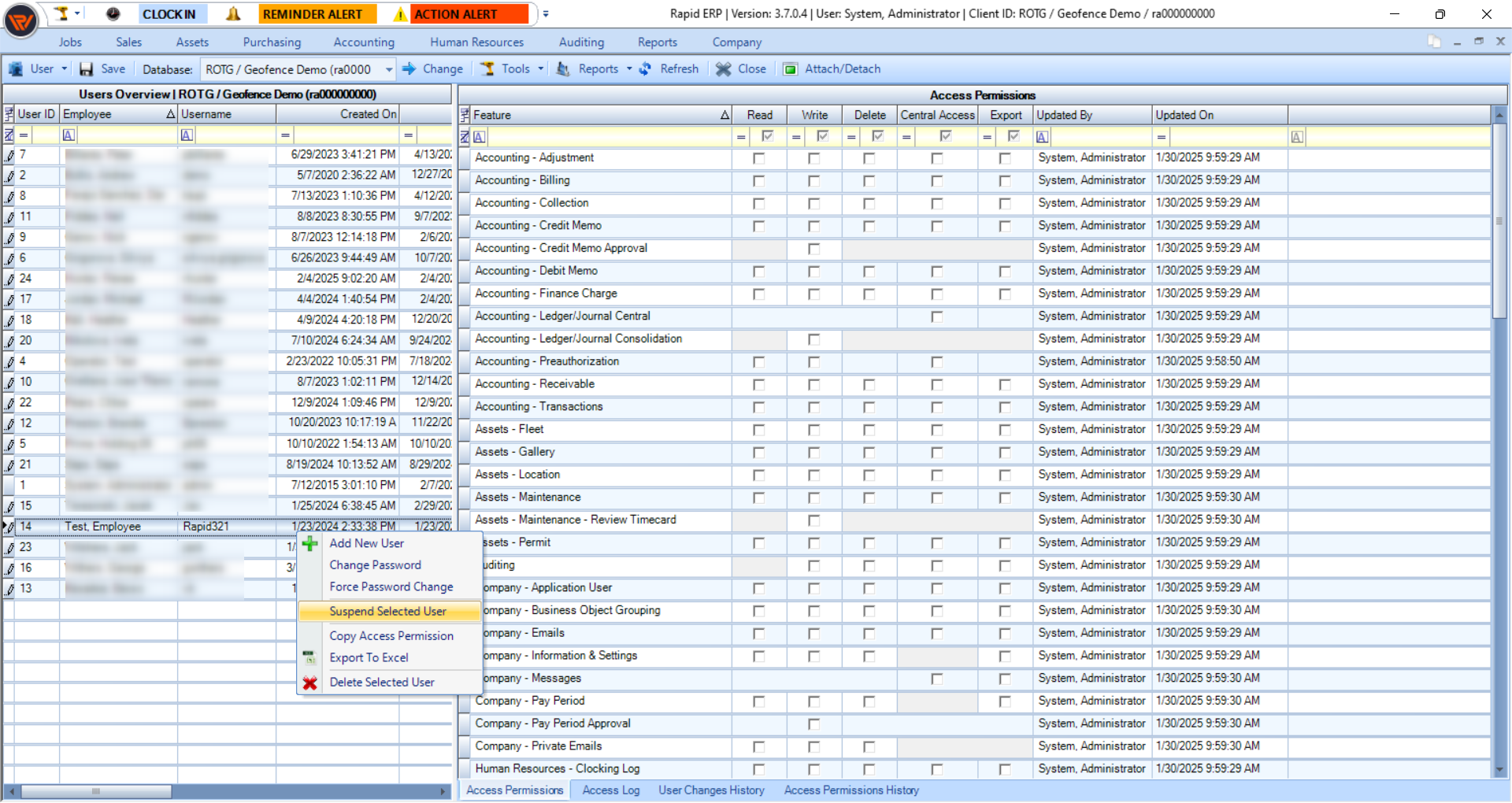Image resolution: width=1512 pixels, height=803 pixels.
Task: Click the MDI child document icon at top right
Action: (1434, 42)
